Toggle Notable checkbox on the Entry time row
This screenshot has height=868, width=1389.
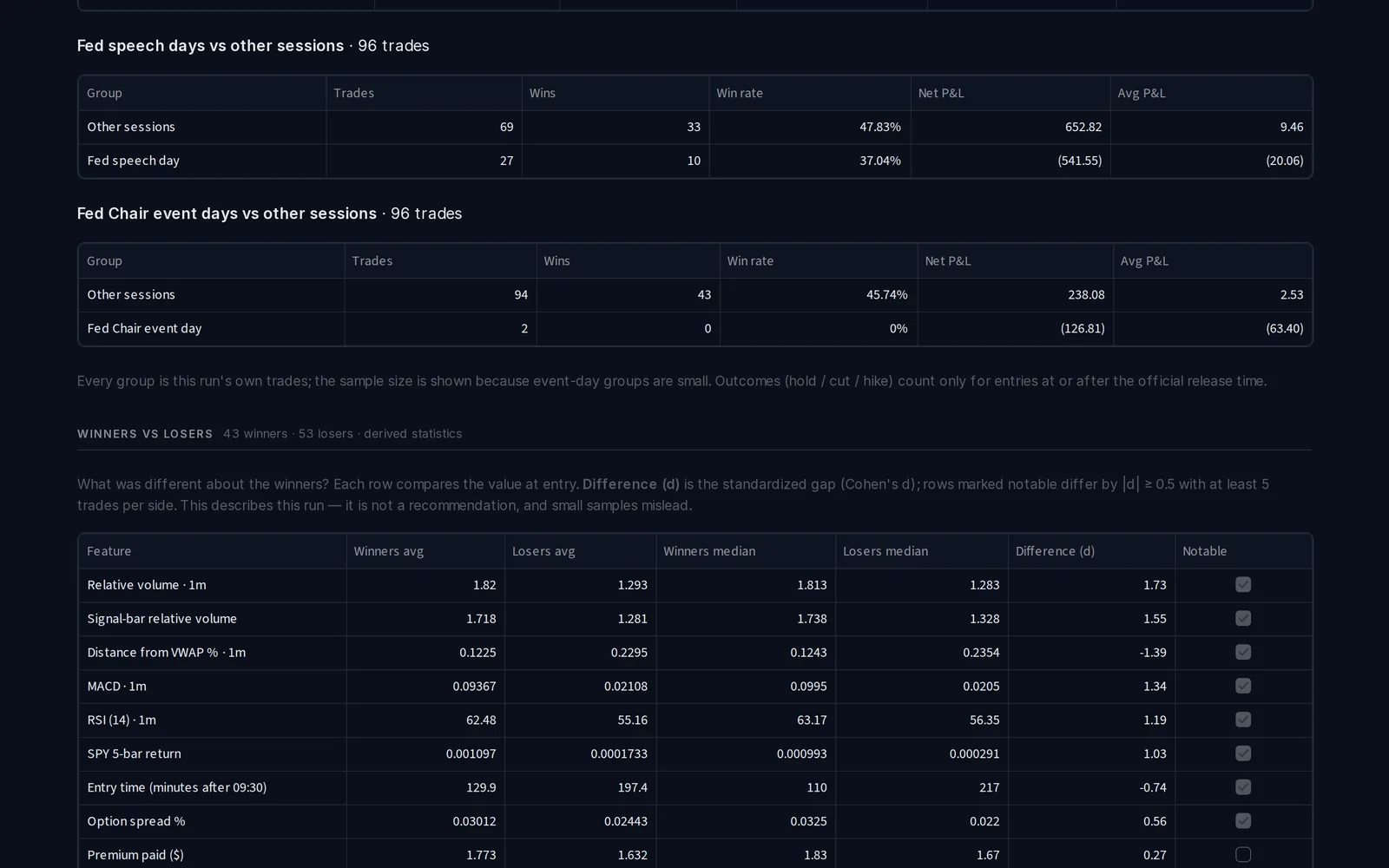click(1243, 787)
